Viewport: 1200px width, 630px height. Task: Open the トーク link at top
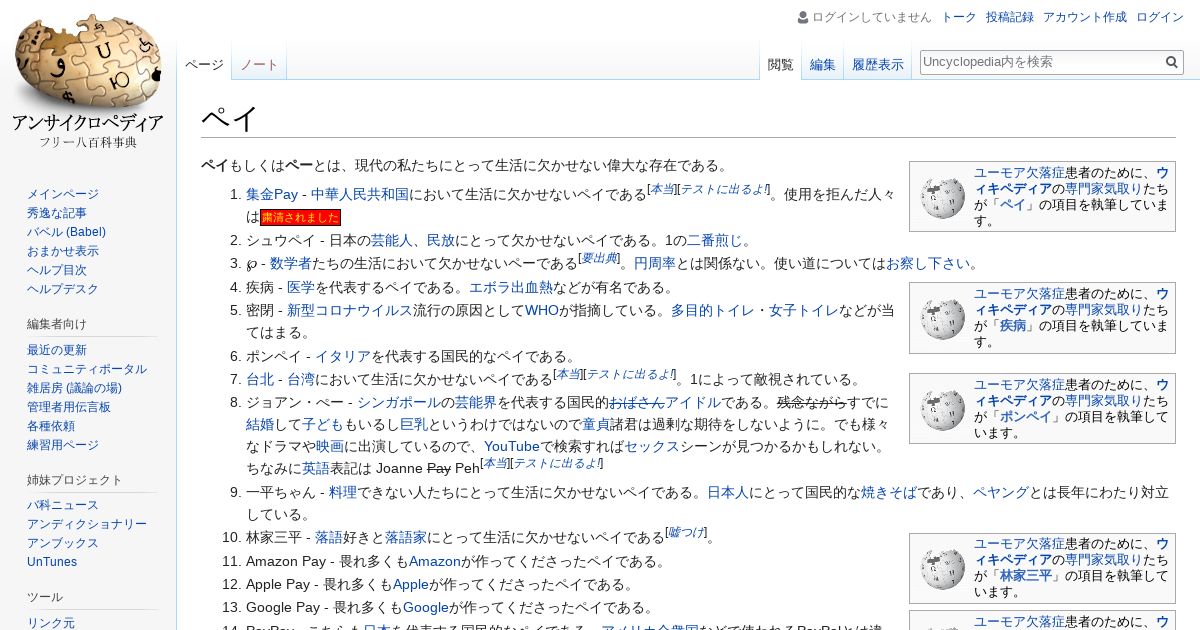point(959,17)
